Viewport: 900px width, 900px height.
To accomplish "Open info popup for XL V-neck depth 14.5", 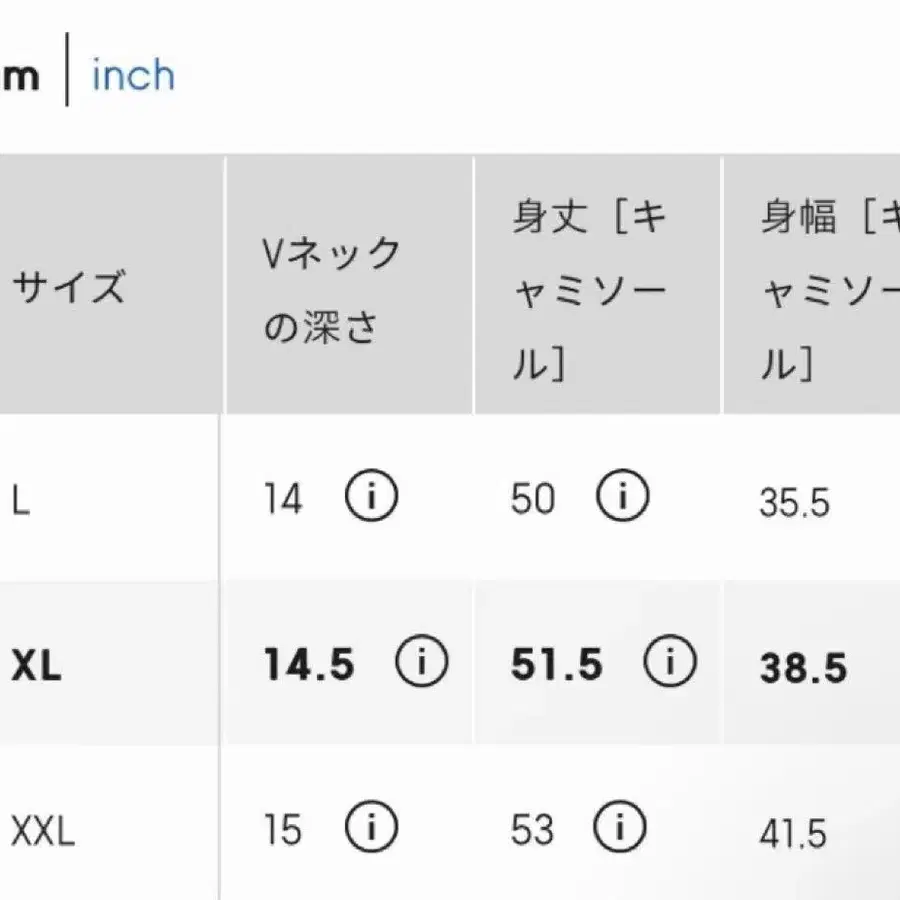I will pyautogui.click(x=421, y=662).
